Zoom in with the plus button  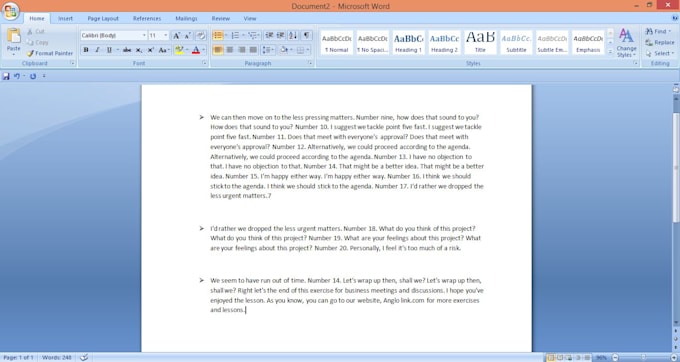pyautogui.click(x=673, y=358)
